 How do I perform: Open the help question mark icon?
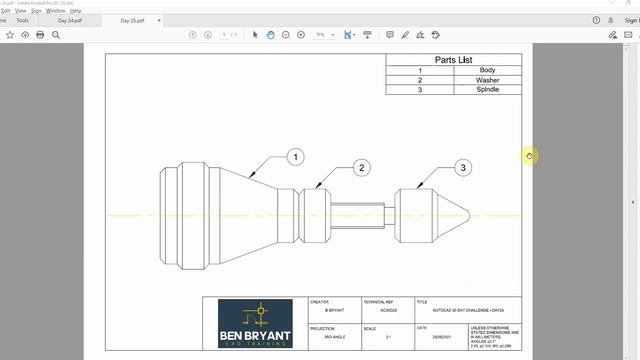[x=596, y=20]
